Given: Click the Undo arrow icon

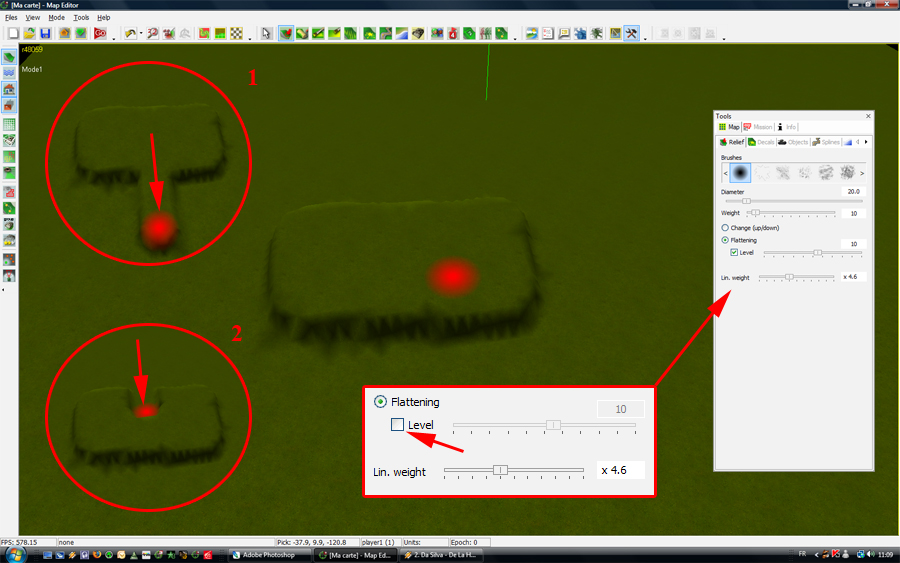Looking at the screenshot, I should coord(130,33).
